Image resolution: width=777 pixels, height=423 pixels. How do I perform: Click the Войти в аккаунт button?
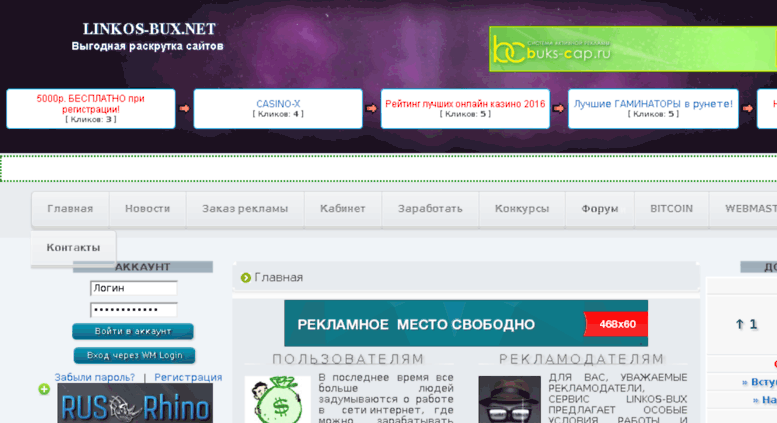click(x=133, y=331)
